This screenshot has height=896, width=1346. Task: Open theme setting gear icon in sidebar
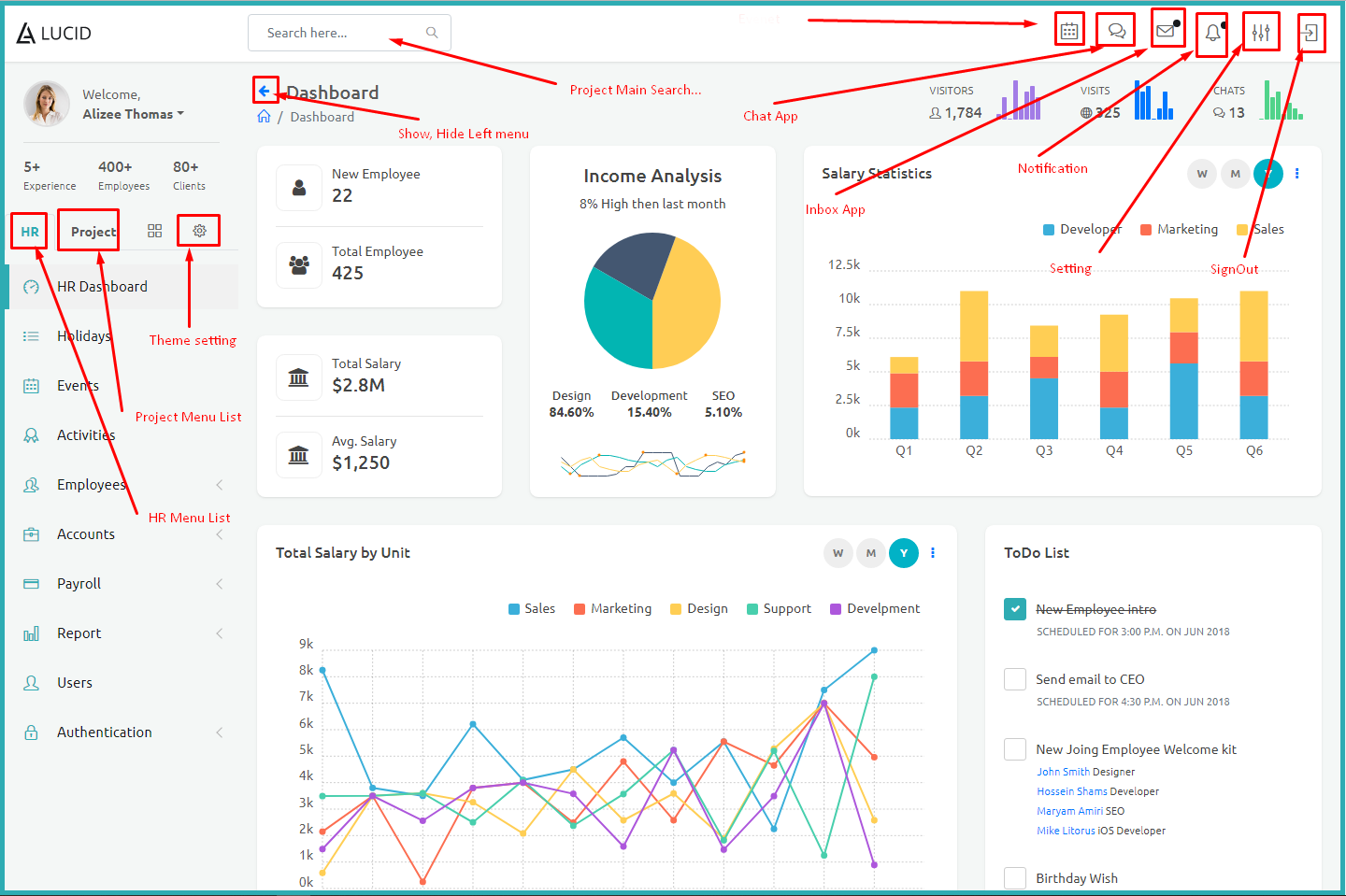pos(199,231)
